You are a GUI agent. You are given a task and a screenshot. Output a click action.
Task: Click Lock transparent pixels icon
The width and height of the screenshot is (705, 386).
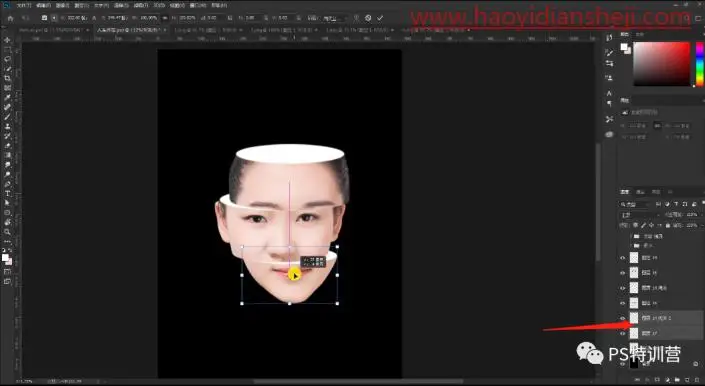(x=635, y=225)
